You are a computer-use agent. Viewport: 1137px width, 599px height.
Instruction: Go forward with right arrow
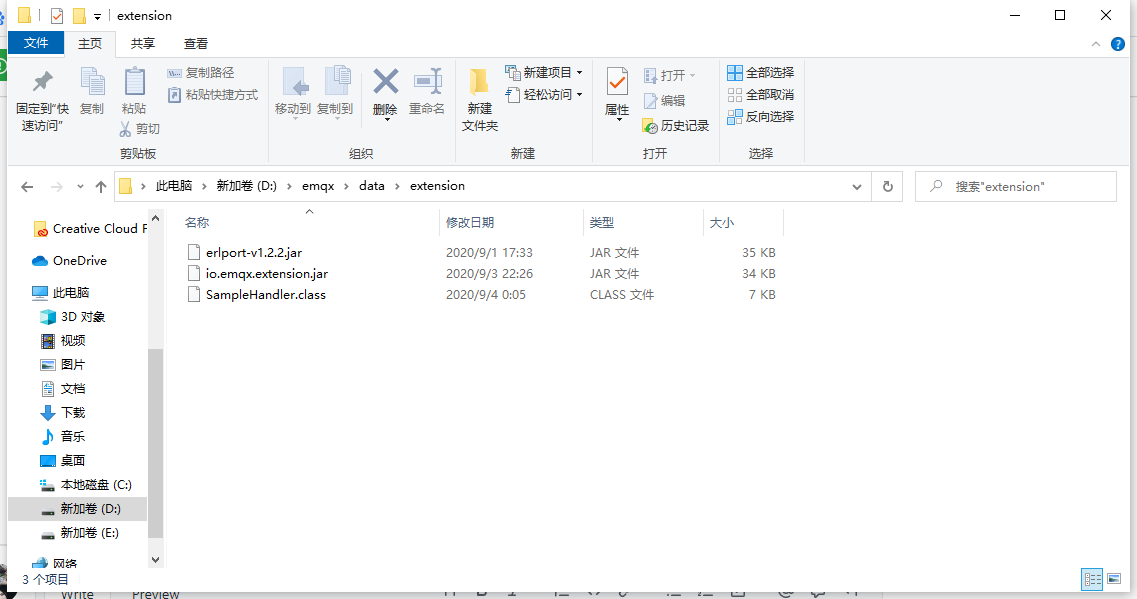(x=57, y=187)
